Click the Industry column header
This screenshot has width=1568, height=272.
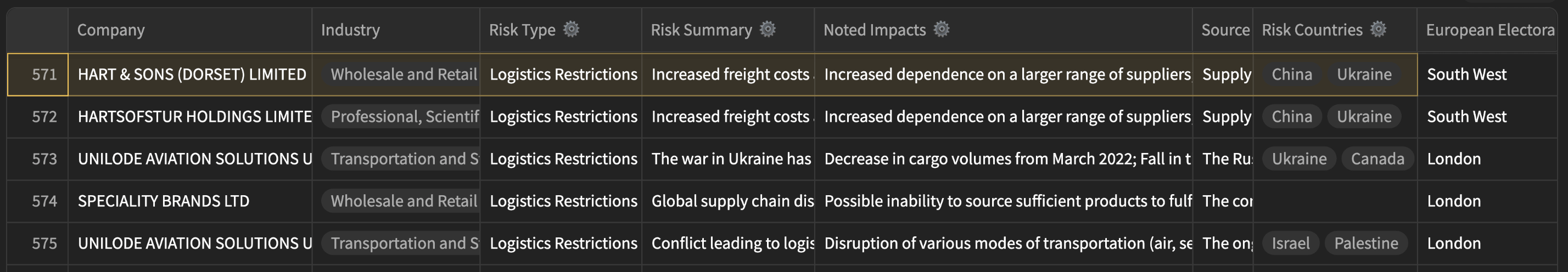click(x=396, y=30)
